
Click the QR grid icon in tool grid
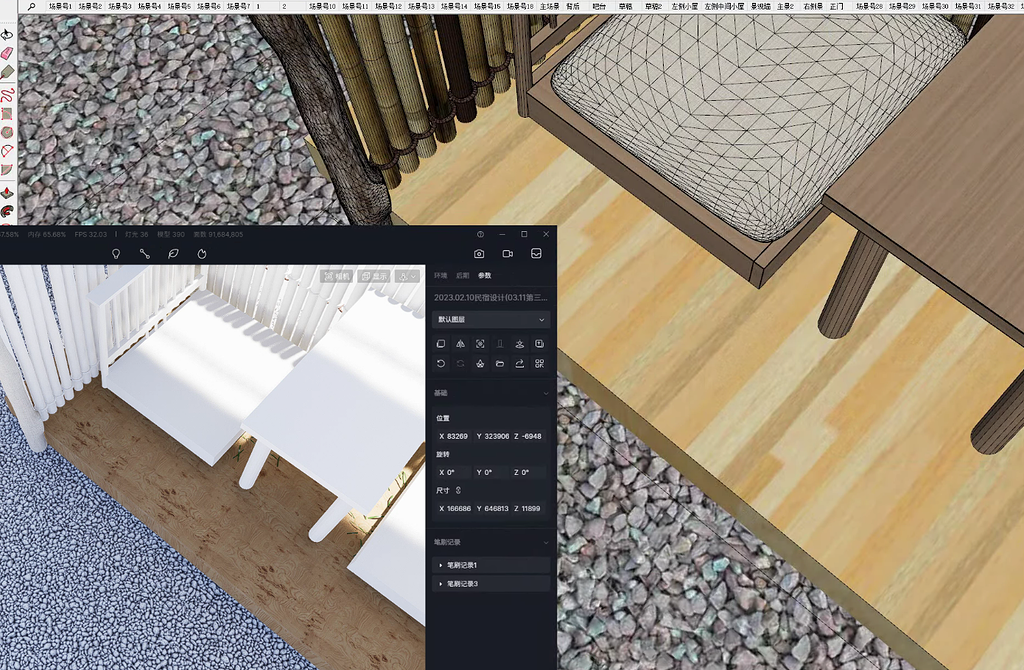(x=539, y=363)
